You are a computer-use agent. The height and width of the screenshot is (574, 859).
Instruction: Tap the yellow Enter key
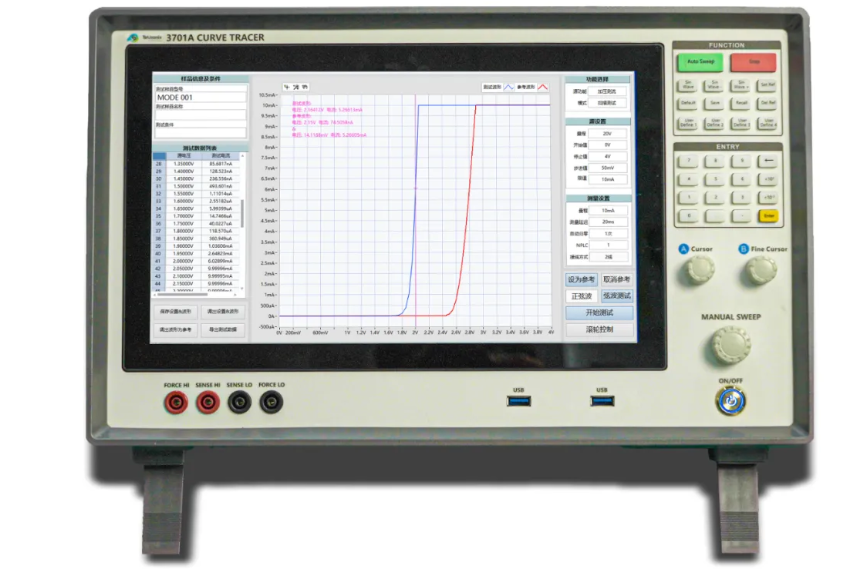coord(769,216)
